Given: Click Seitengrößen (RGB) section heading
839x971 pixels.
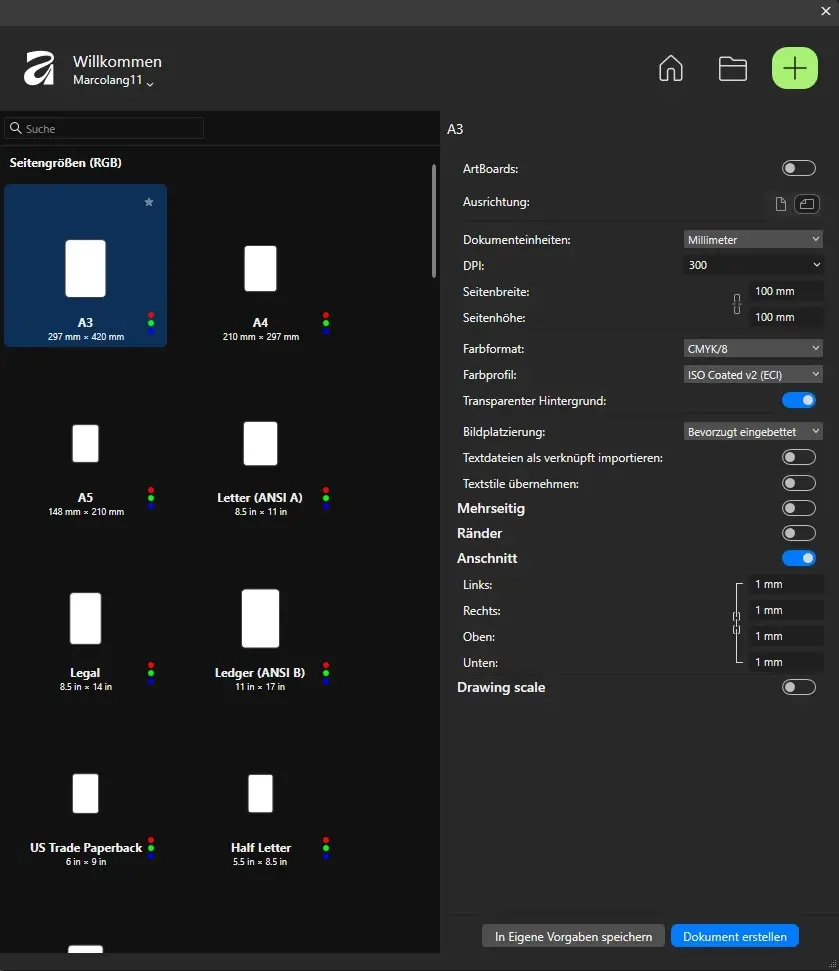Looking at the screenshot, I should (66, 162).
